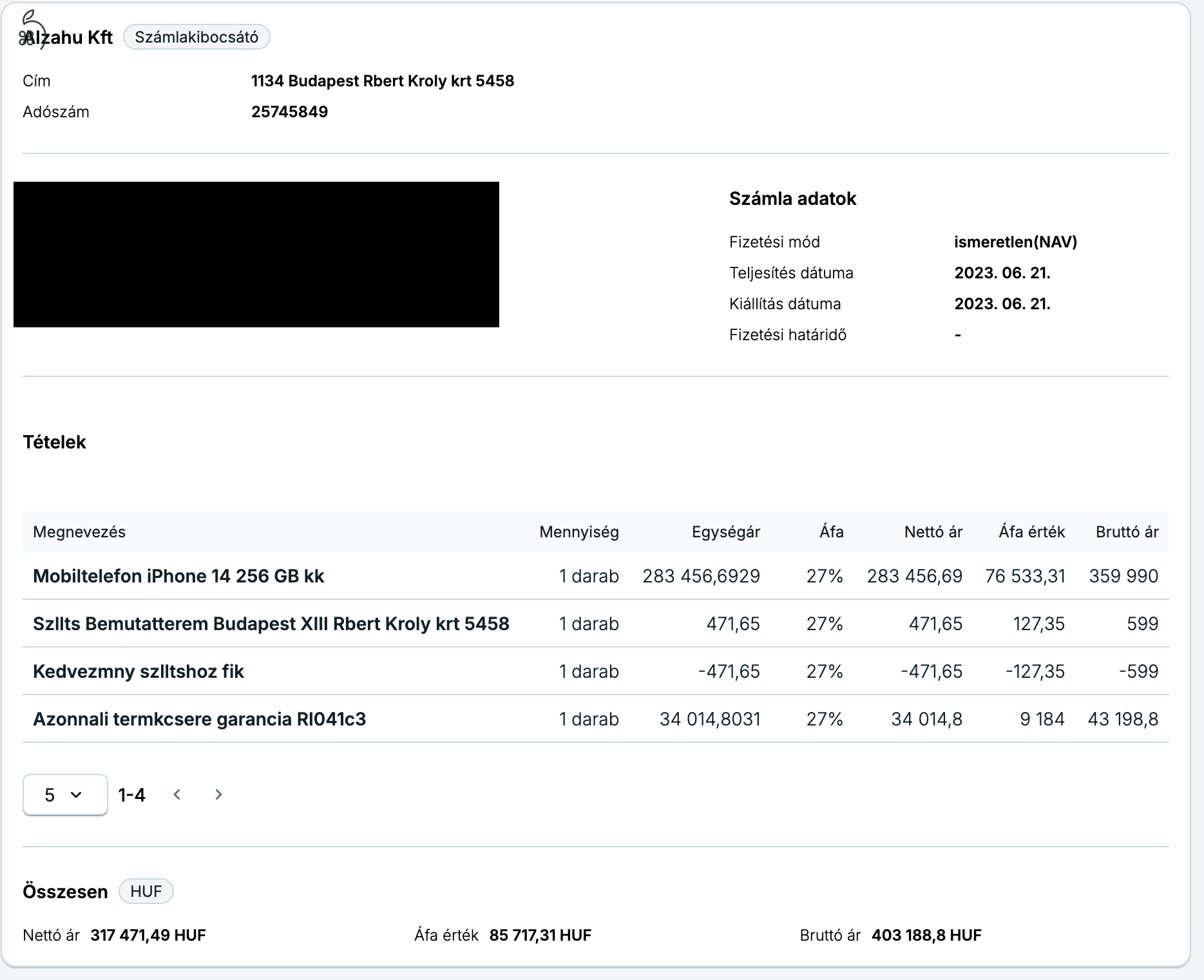Viewport: 1204px width, 980px height.
Task: Click the total net 317 471,49 HUF
Action: 148,935
